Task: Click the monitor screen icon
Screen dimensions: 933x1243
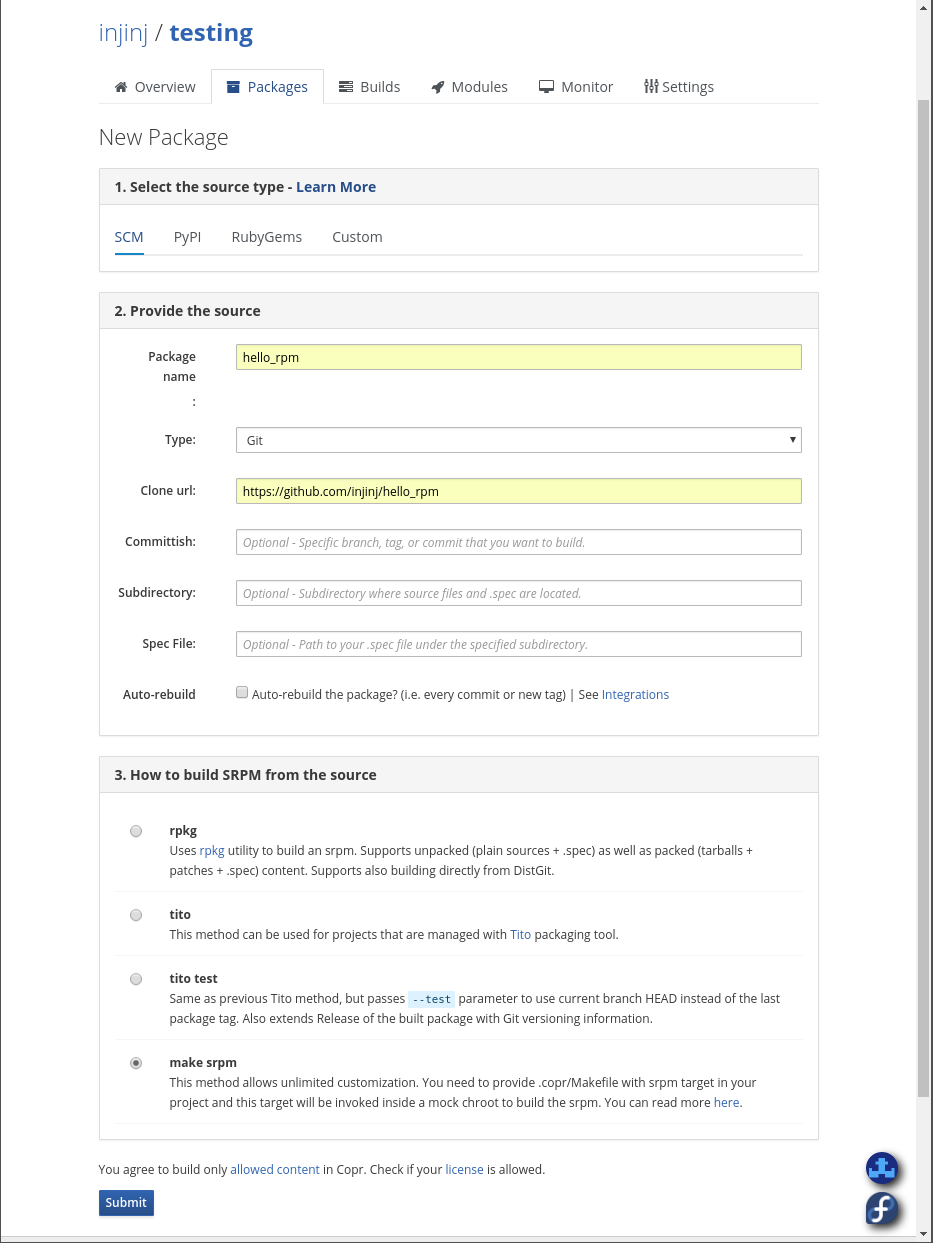Action: coord(546,87)
